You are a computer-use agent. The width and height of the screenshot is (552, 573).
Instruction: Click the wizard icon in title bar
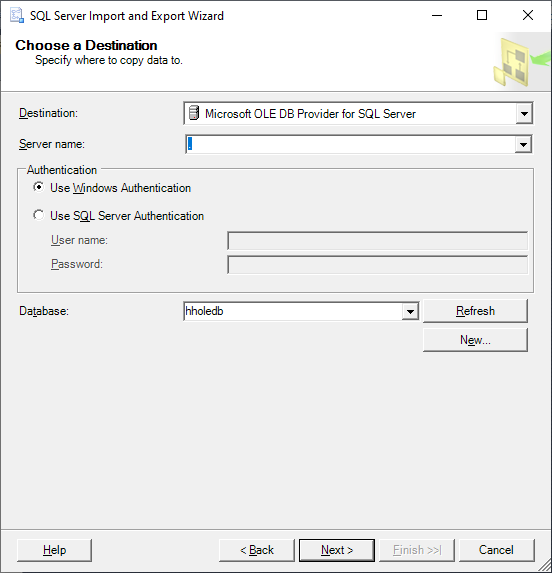(x=17, y=16)
